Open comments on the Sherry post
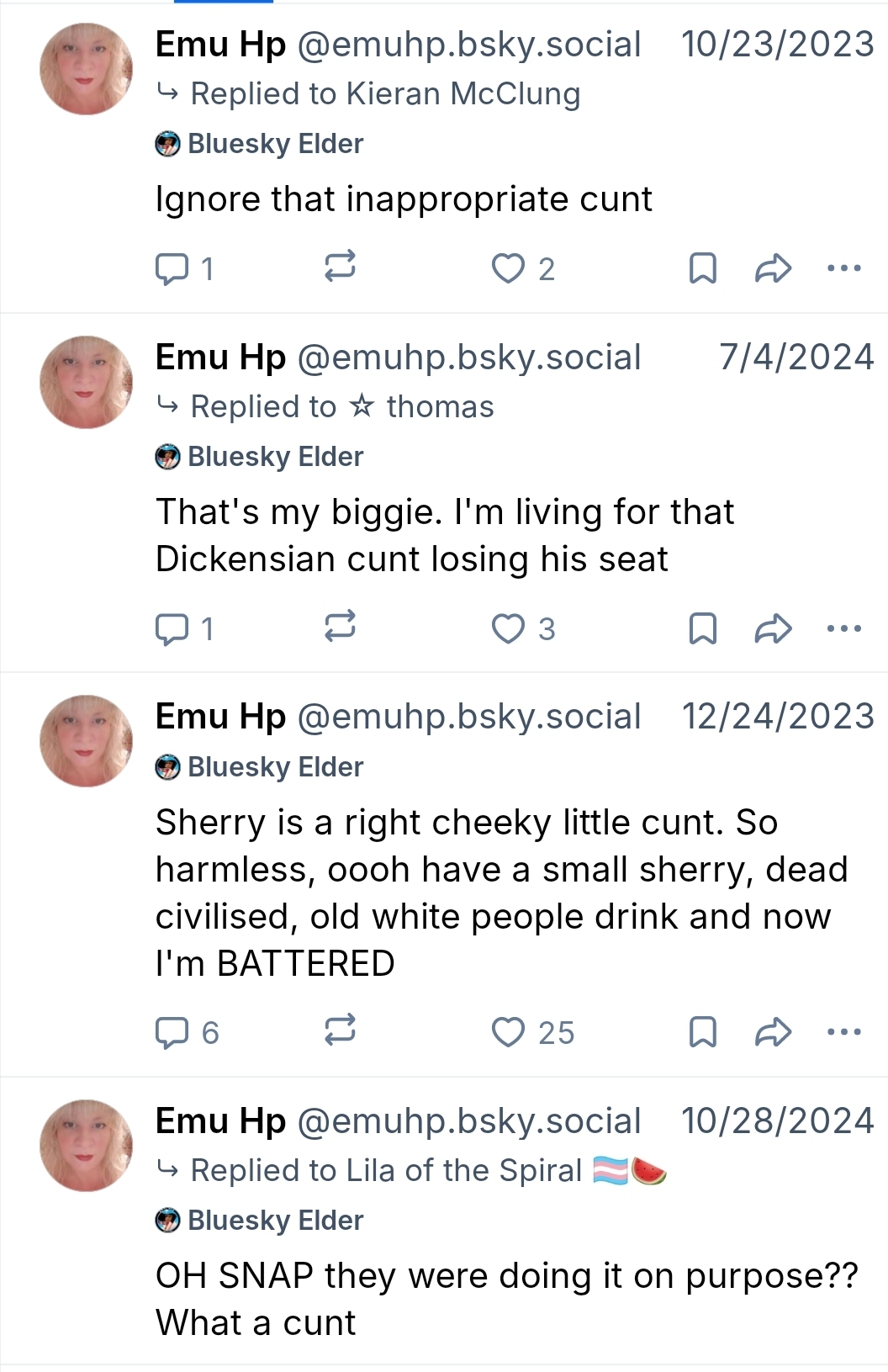The height and width of the screenshot is (1372, 888). [172, 1033]
